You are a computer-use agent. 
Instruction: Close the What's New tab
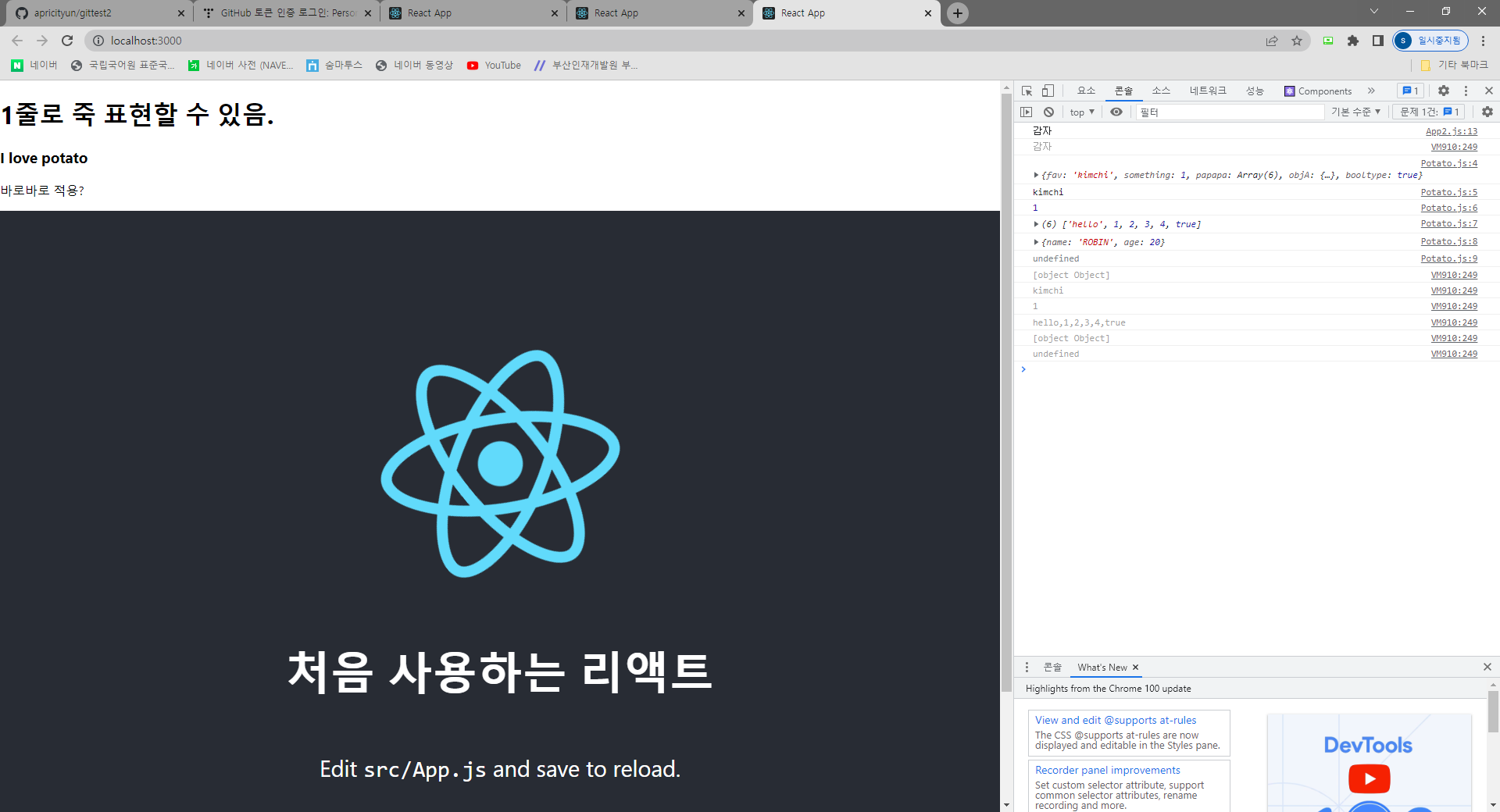(1135, 667)
